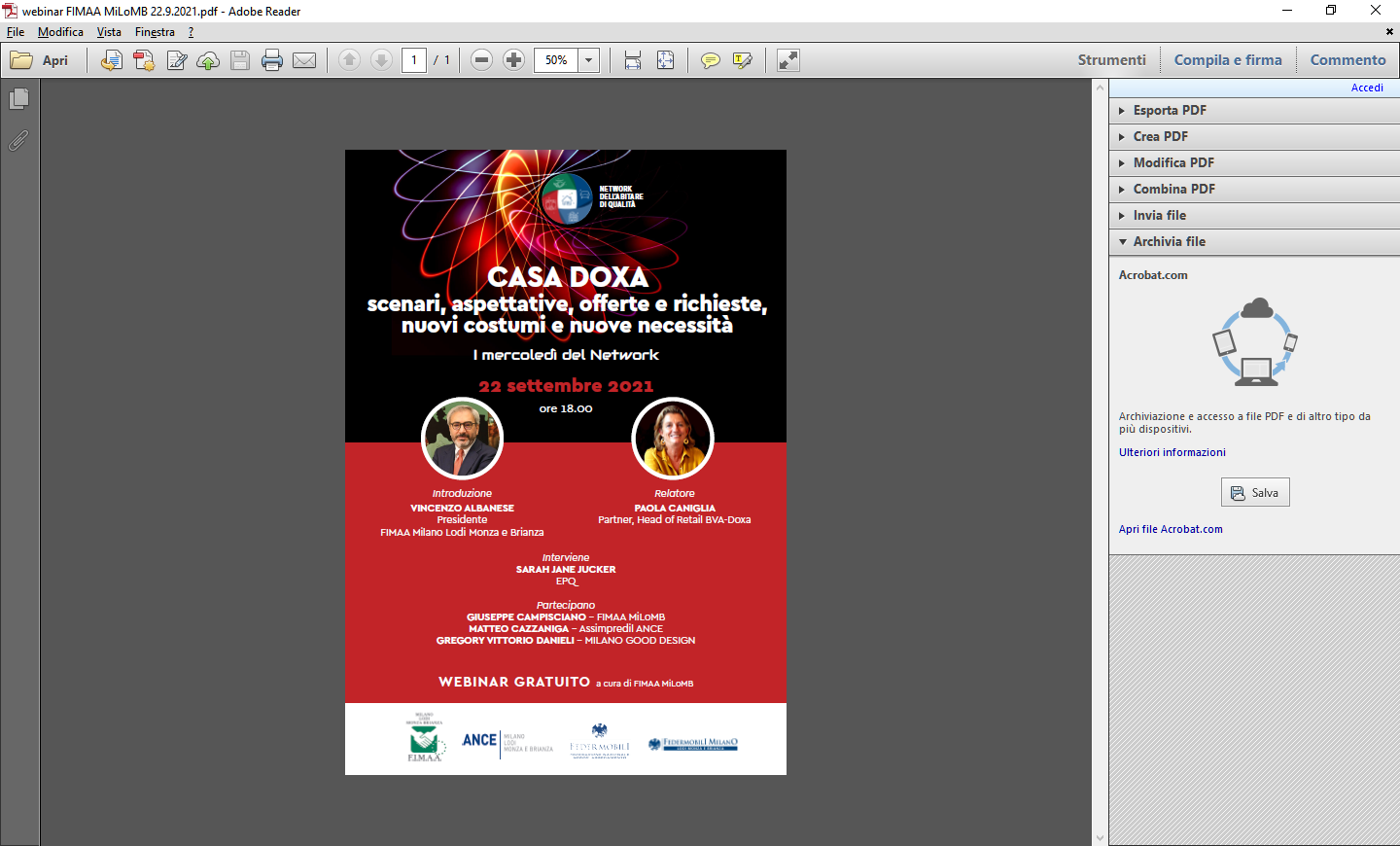Click the fit one full page icon
This screenshot has width=1400, height=846.
665,60
